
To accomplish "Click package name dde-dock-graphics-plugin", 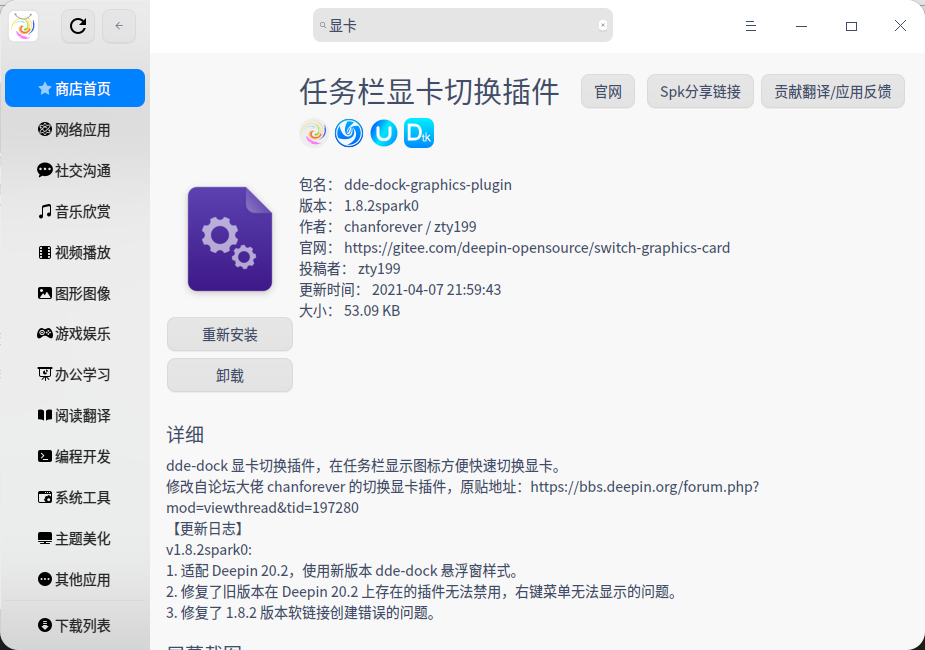I will pos(428,185).
